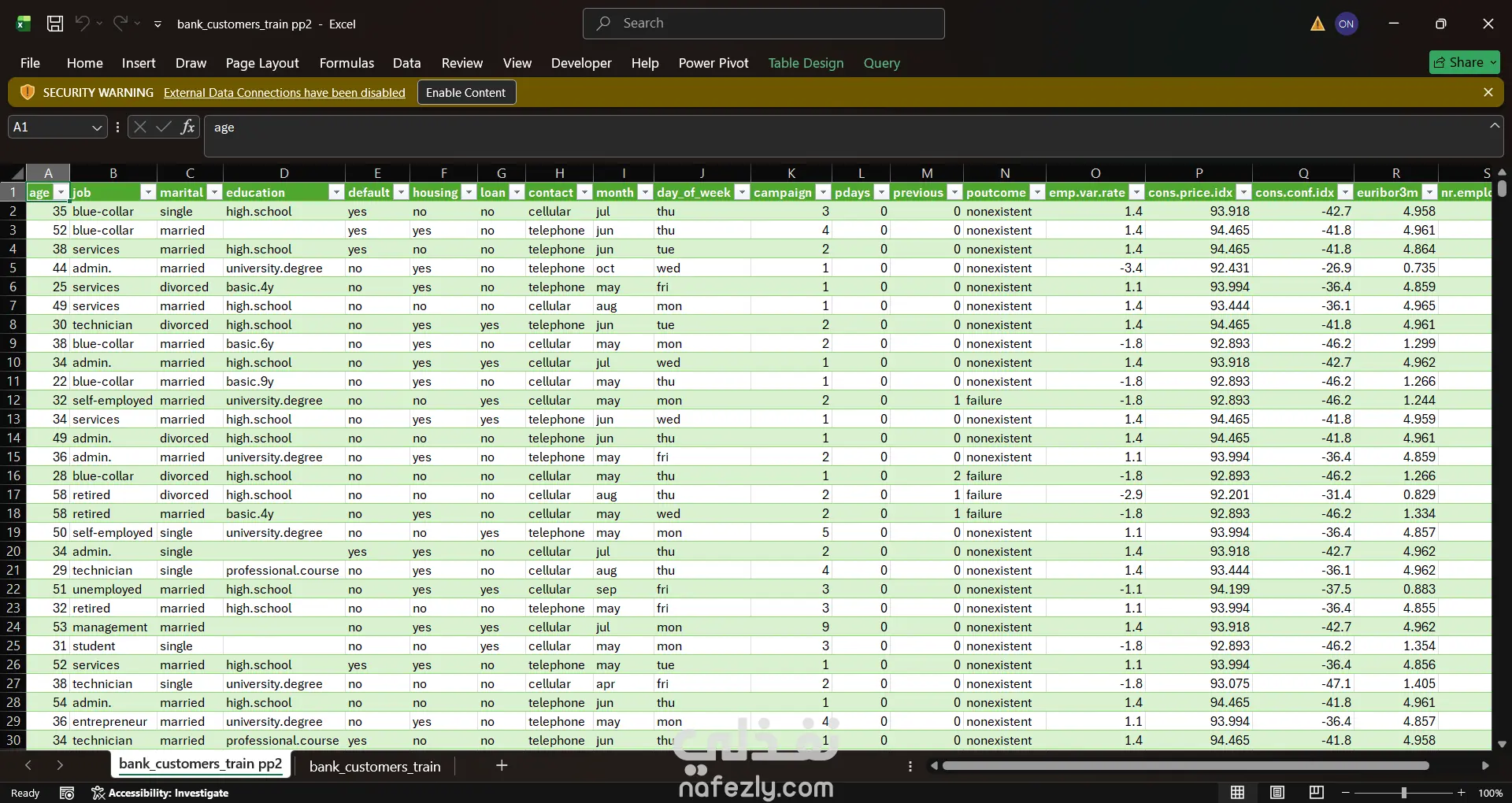Click the security shield icon
Image resolution: width=1512 pixels, height=803 pixels.
28,93
